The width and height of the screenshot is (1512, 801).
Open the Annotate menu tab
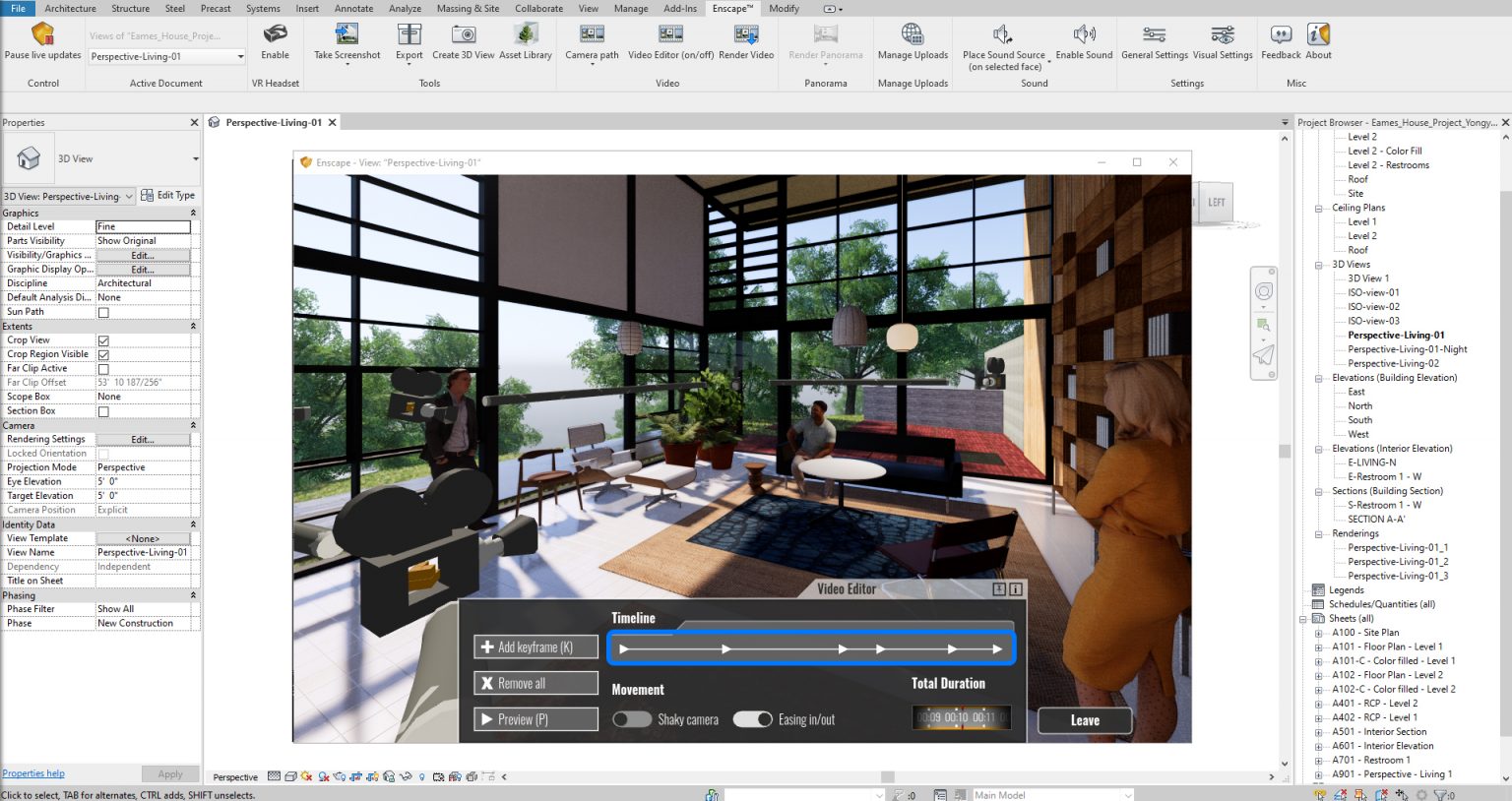click(354, 8)
